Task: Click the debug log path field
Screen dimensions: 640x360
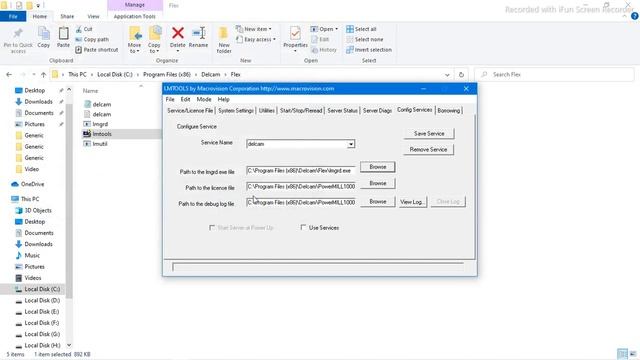Action: coord(301,202)
